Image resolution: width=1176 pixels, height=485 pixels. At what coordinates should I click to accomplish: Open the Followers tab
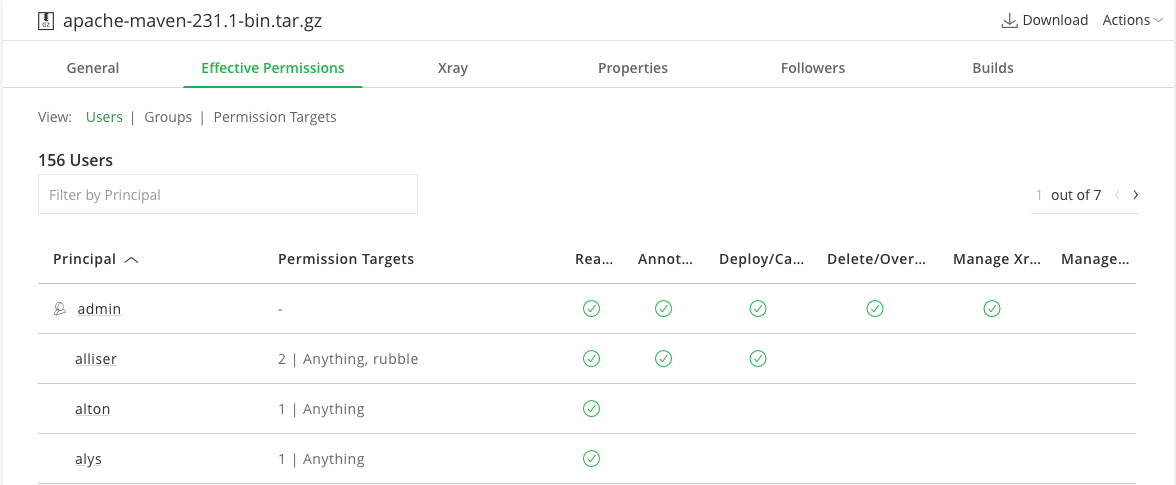[x=813, y=68]
